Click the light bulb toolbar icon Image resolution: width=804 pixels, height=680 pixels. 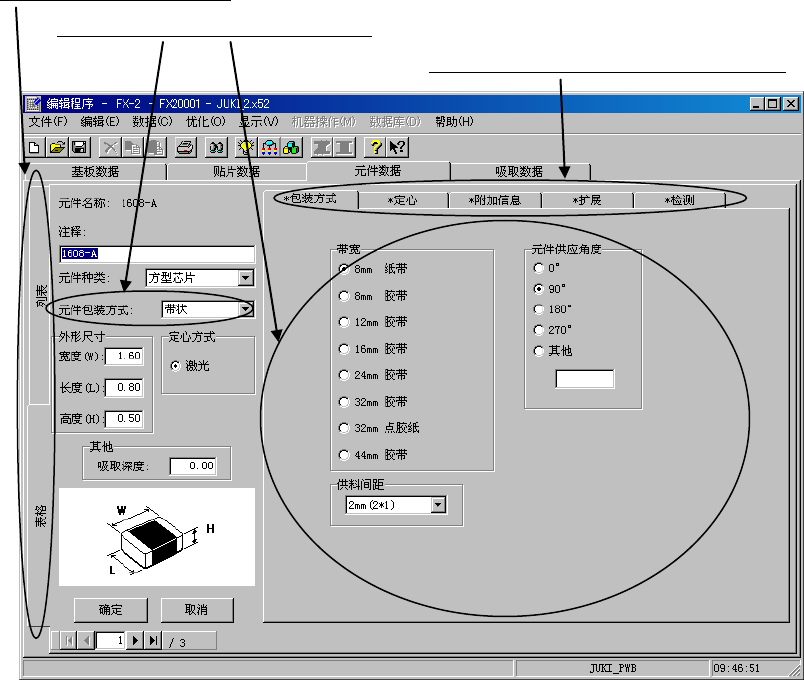(244, 147)
